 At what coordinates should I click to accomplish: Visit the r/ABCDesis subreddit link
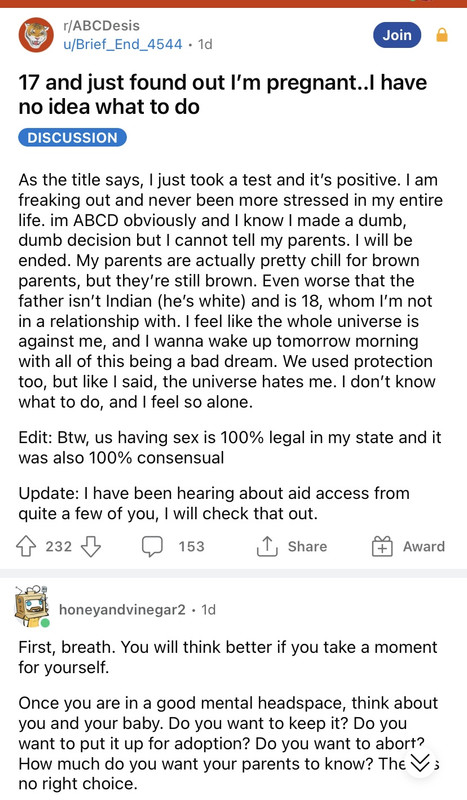[101, 26]
